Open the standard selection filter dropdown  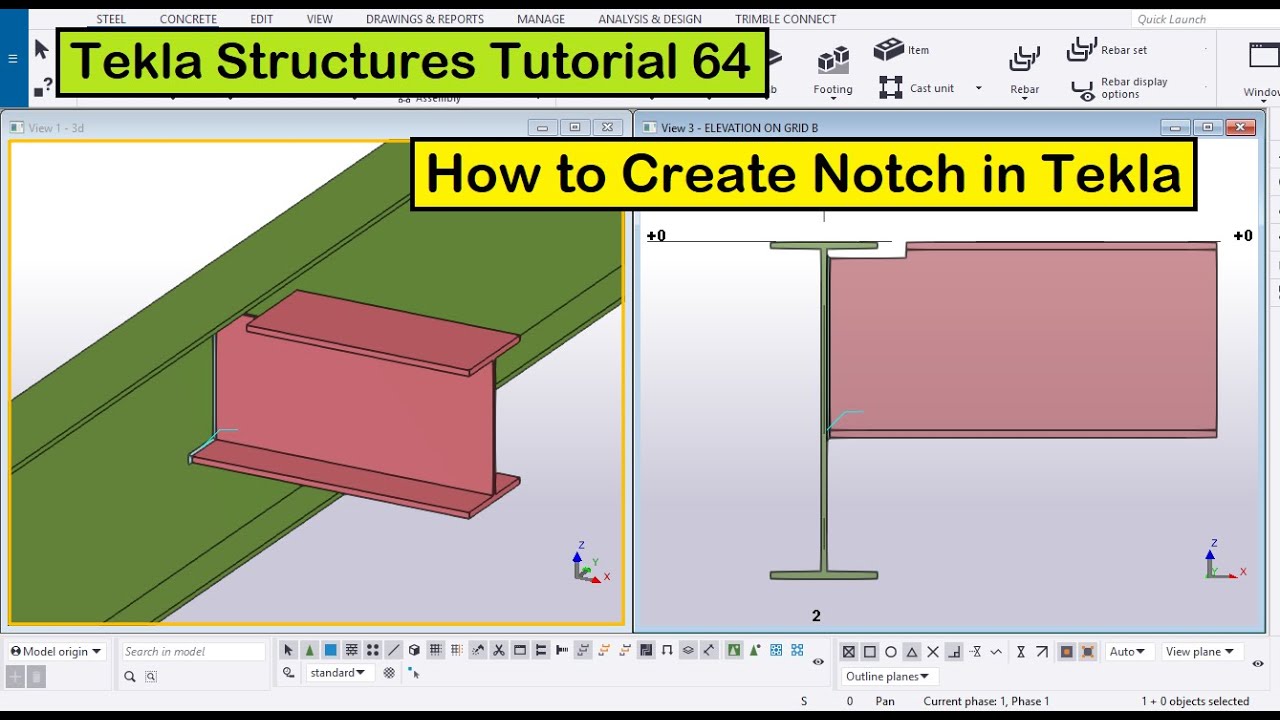pos(340,673)
